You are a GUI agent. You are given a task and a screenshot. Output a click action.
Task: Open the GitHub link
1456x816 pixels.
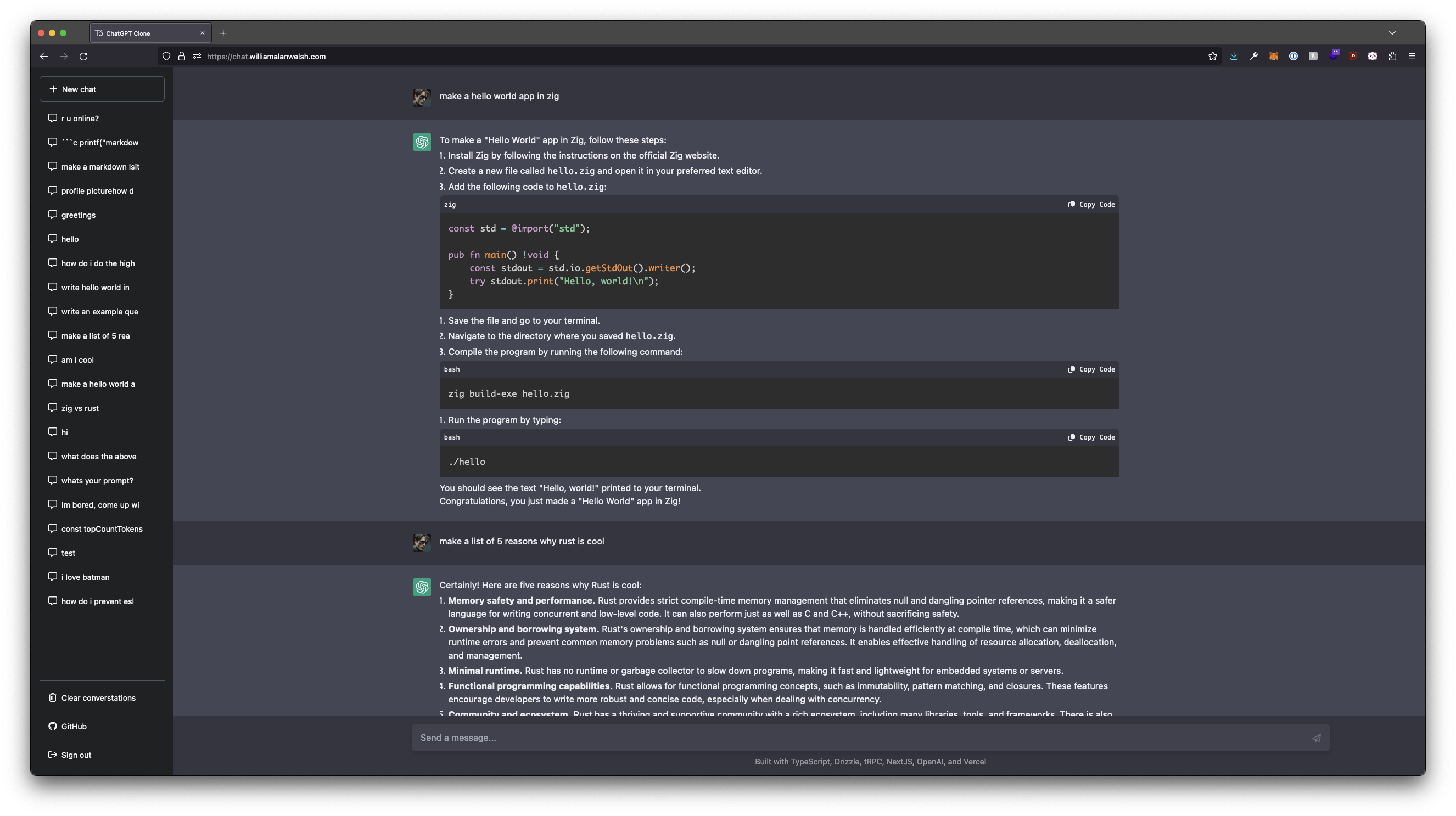pos(102,726)
